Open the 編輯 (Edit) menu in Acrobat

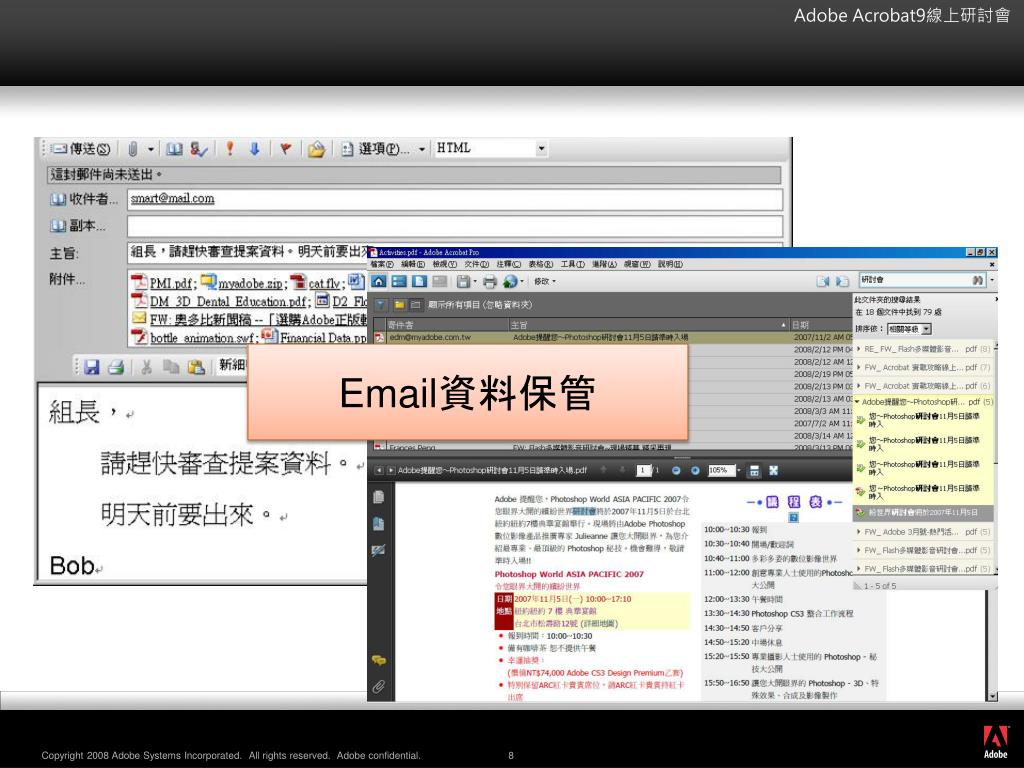coord(413,264)
